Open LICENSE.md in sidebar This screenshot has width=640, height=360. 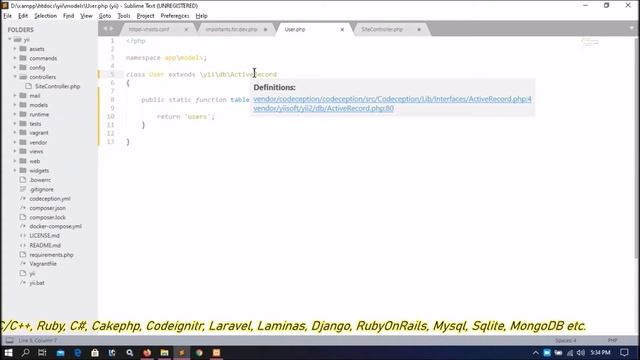44,236
